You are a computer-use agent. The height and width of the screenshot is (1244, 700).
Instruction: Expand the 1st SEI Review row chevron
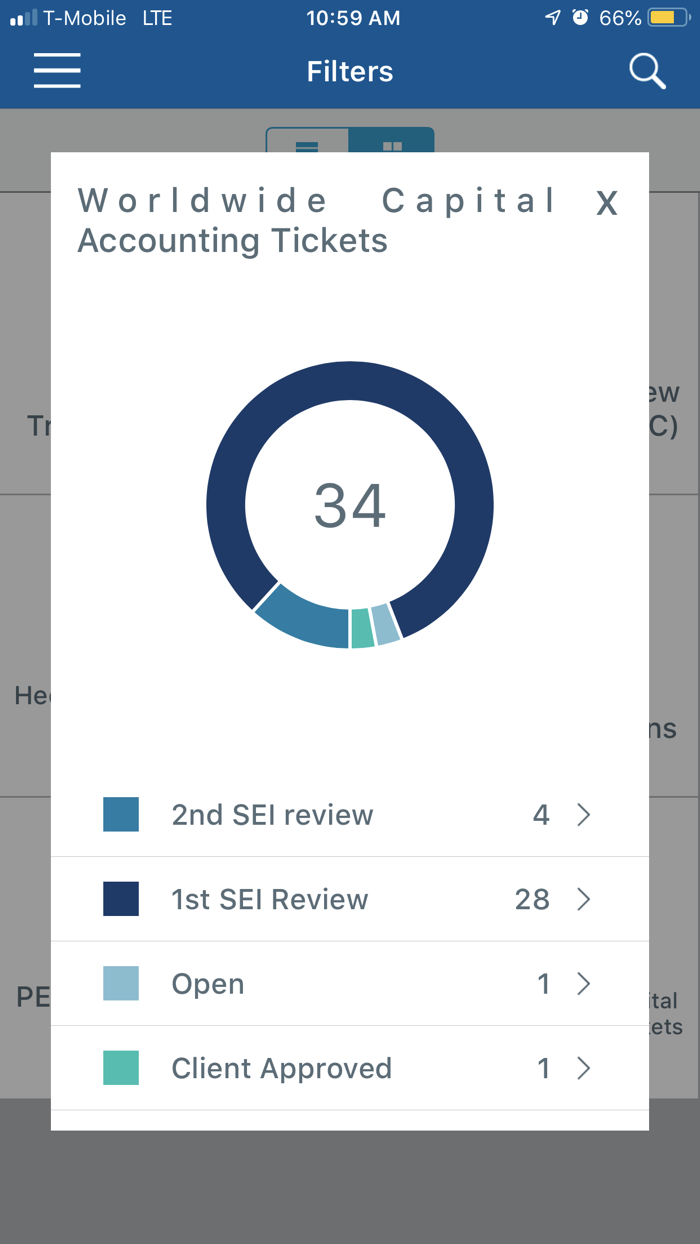pyautogui.click(x=584, y=900)
